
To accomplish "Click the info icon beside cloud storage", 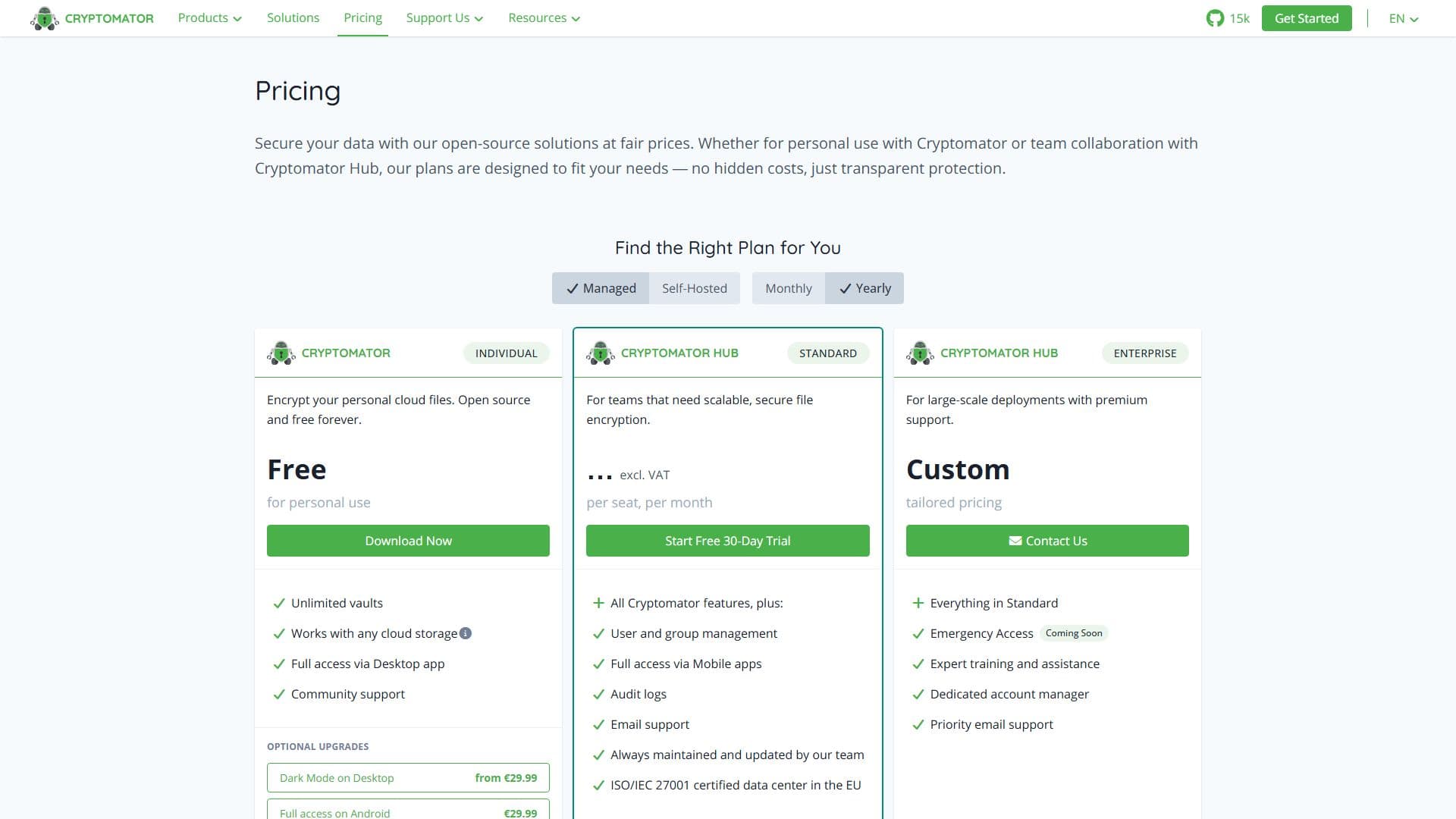I will tap(466, 633).
